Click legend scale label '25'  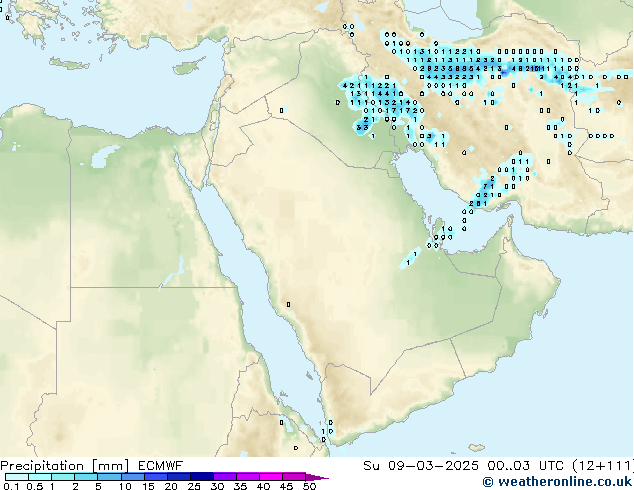point(194,486)
